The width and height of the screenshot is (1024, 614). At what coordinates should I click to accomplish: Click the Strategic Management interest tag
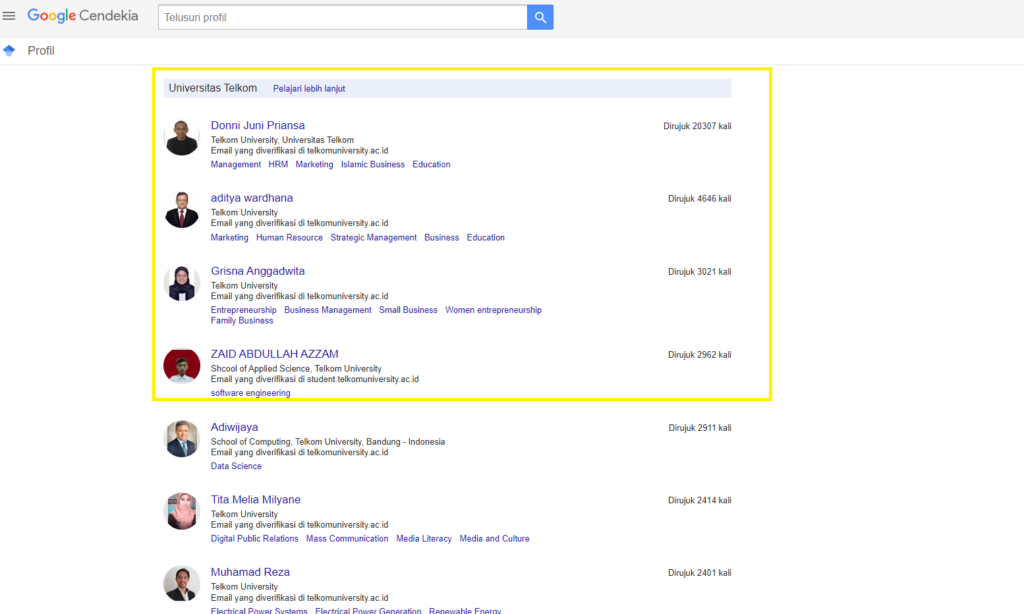pos(373,238)
